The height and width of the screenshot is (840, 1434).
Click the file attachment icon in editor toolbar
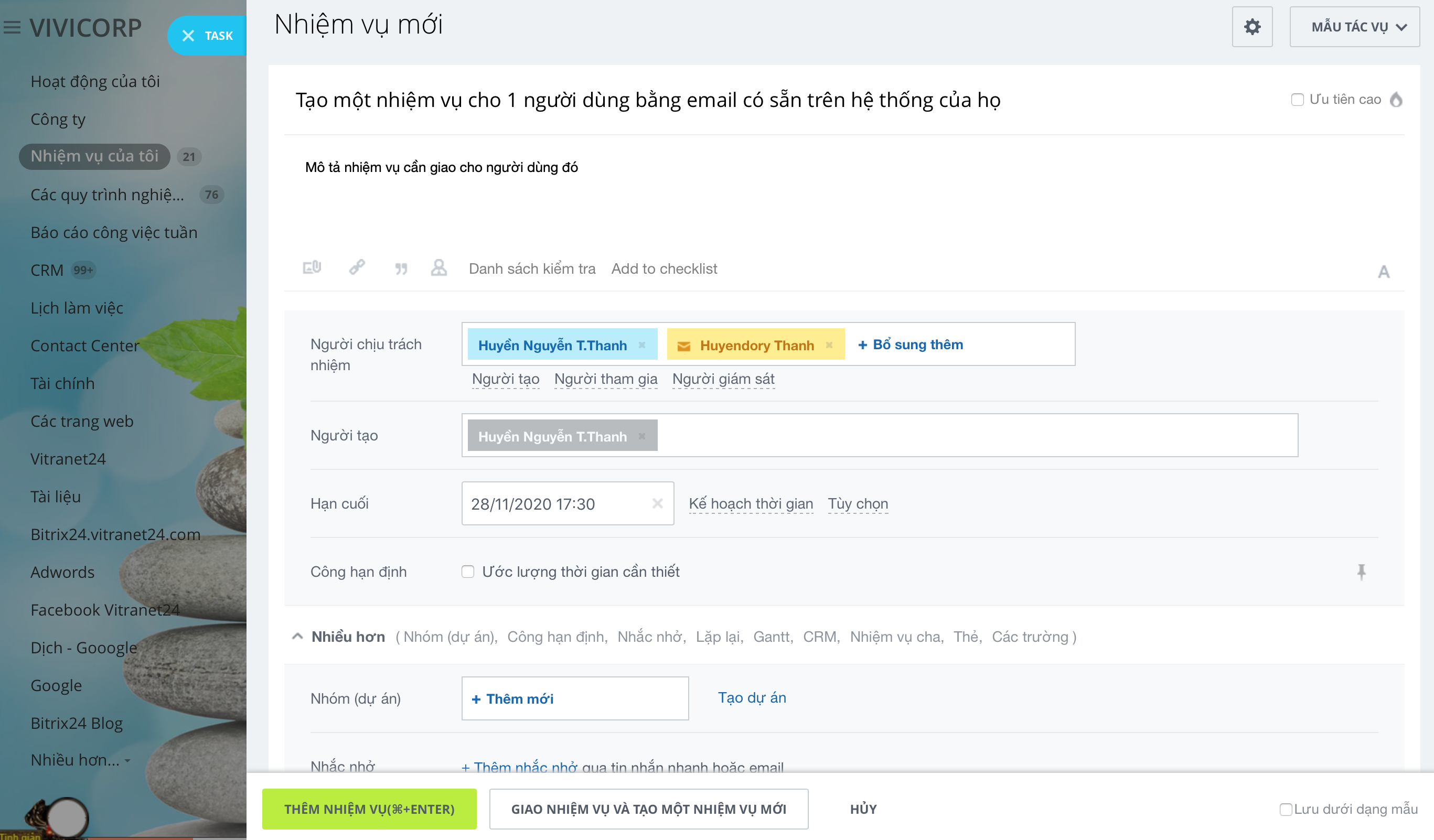[x=312, y=267]
